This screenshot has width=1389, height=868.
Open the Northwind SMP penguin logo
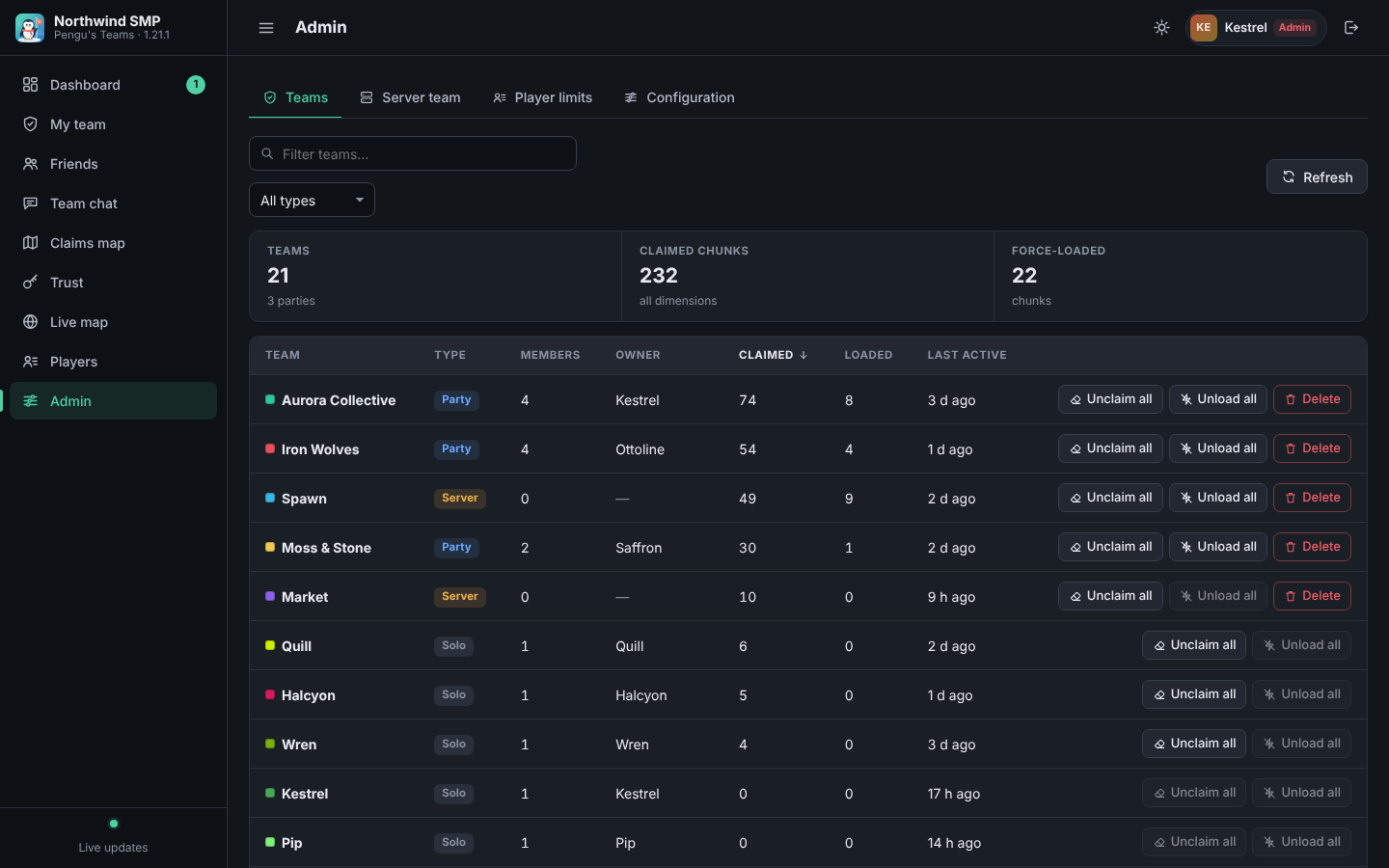tap(30, 28)
